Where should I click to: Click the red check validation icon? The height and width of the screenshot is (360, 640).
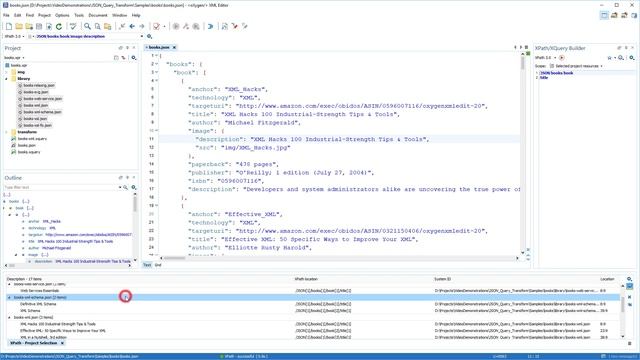(x=156, y=26)
